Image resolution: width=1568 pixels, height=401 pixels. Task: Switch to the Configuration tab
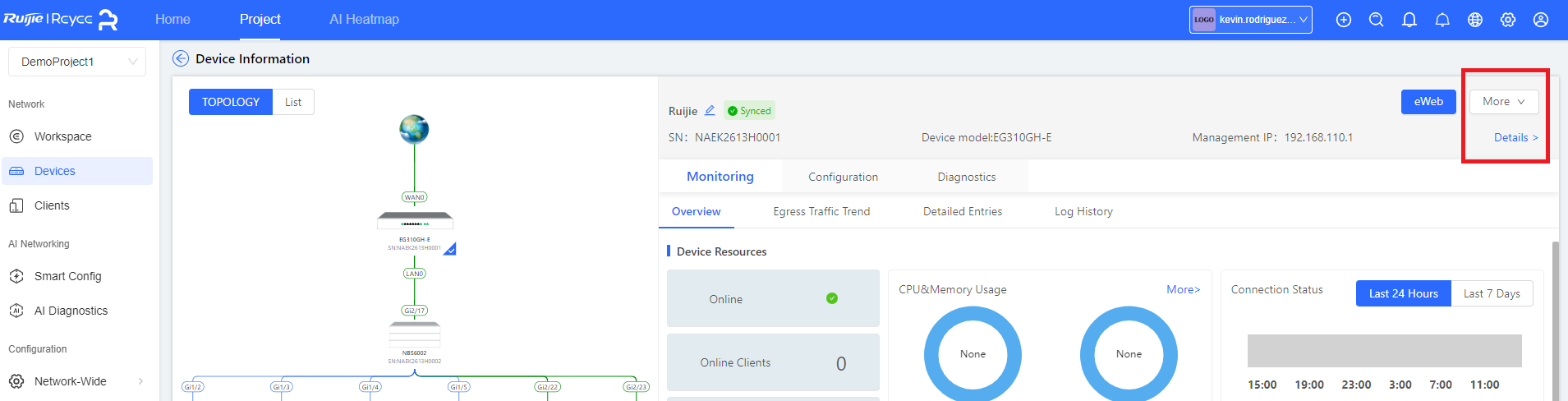coord(843,177)
